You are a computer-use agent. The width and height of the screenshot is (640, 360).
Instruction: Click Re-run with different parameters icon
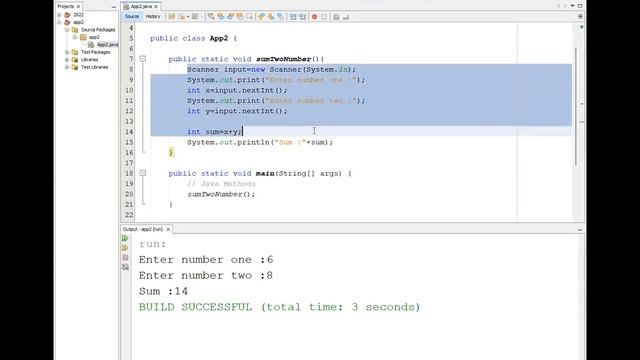click(x=125, y=248)
